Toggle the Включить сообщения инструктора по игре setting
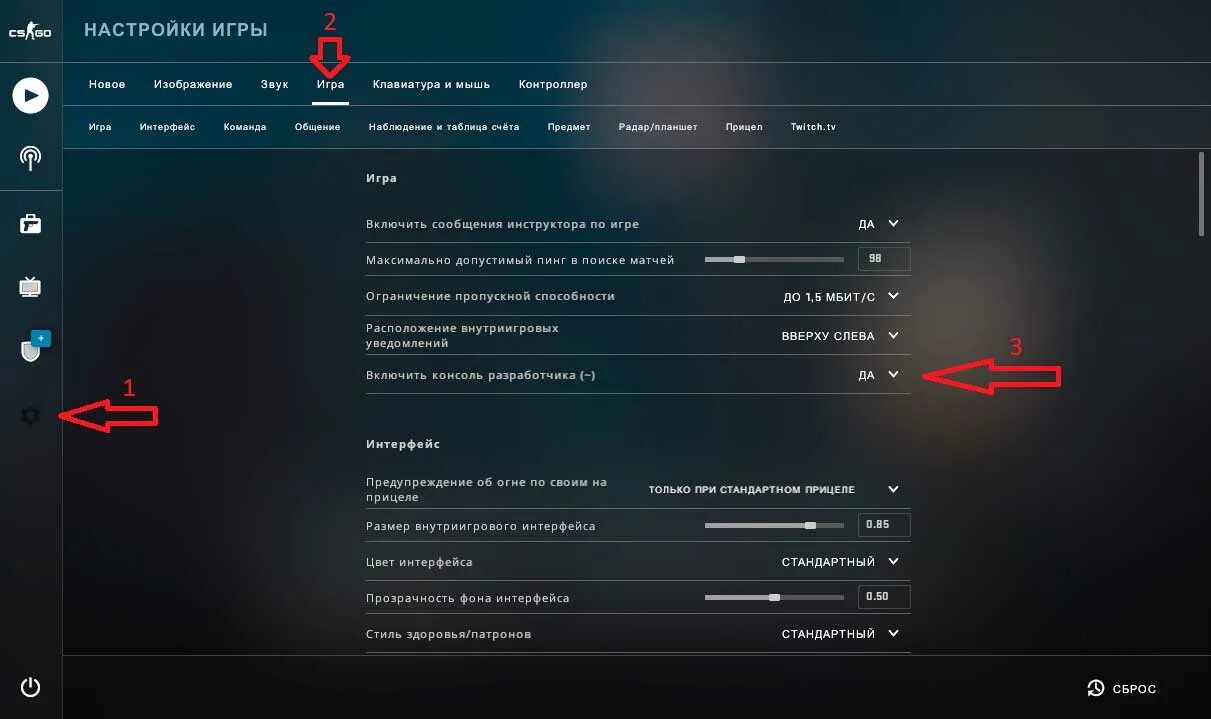The height and width of the screenshot is (719, 1211). (x=880, y=224)
